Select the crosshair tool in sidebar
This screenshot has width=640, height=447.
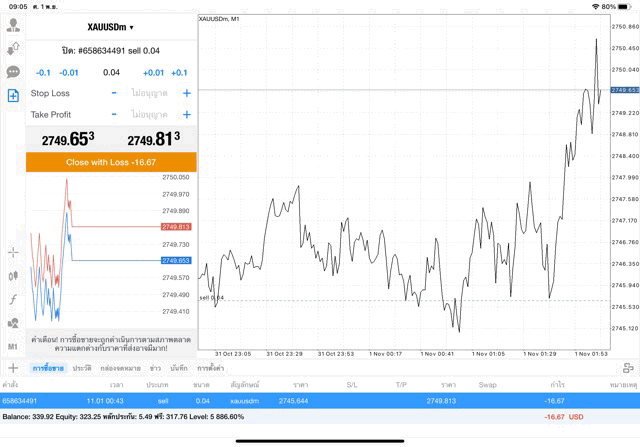coord(13,252)
